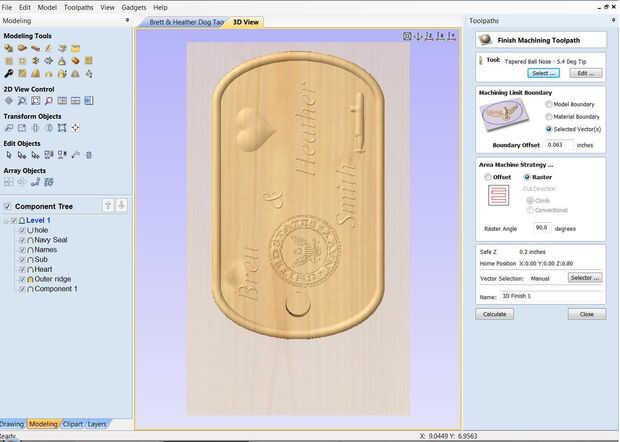Pick the arrow Selection tool in Edit Objects
Viewport: 620px width, 442px height.
pyautogui.click(x=8, y=155)
